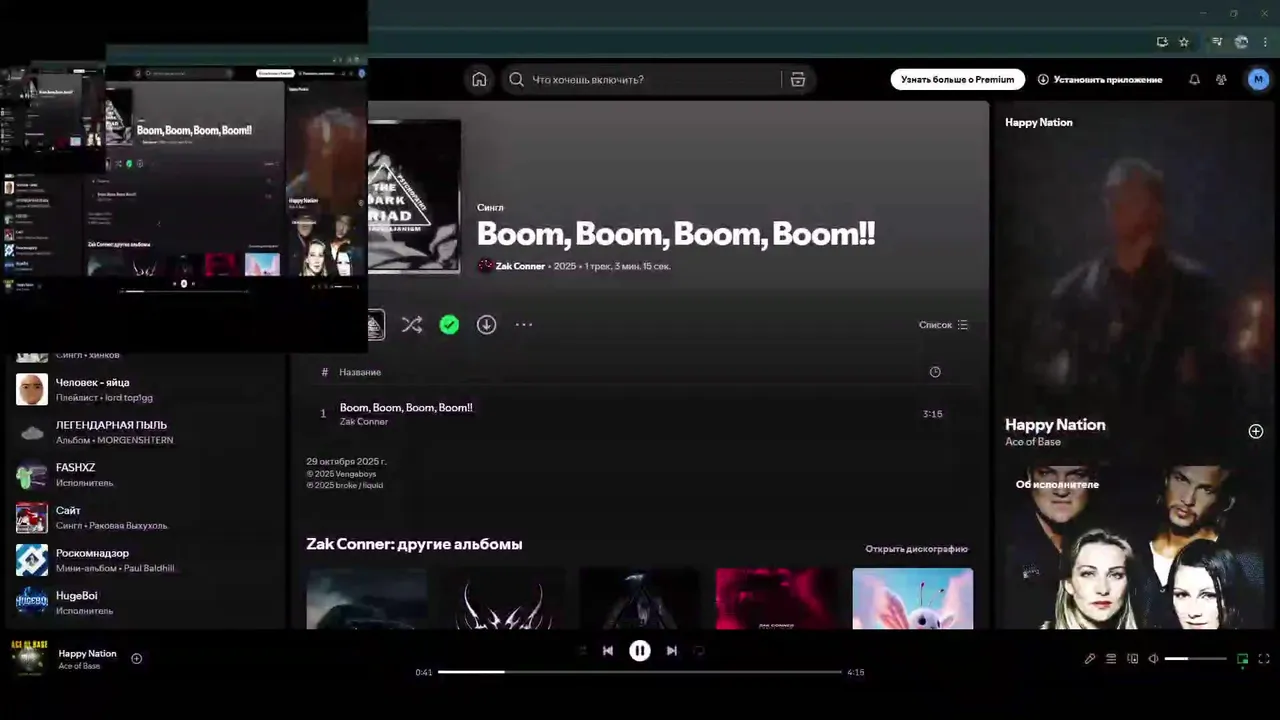Open the notifications bell
1280x720 pixels.
click(x=1194, y=79)
